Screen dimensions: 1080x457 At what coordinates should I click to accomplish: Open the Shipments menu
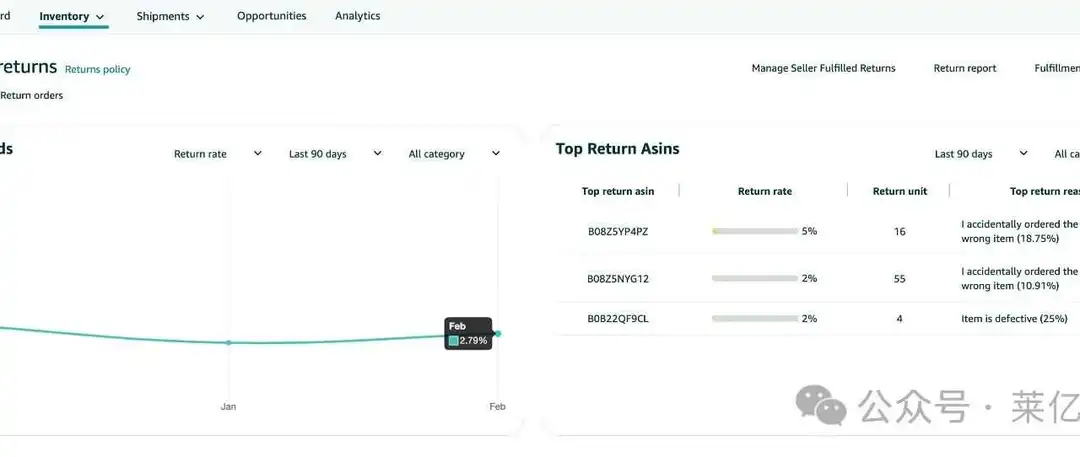[x=170, y=16]
